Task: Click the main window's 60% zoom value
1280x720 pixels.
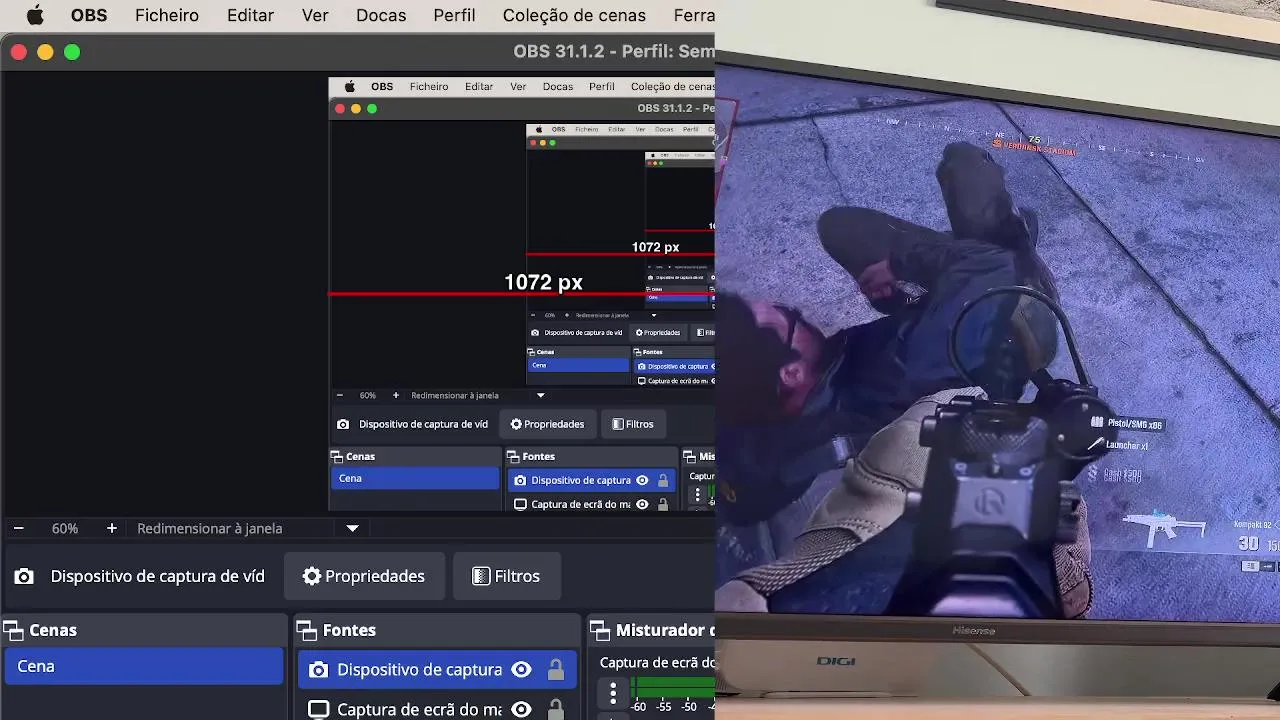Action: [65, 528]
